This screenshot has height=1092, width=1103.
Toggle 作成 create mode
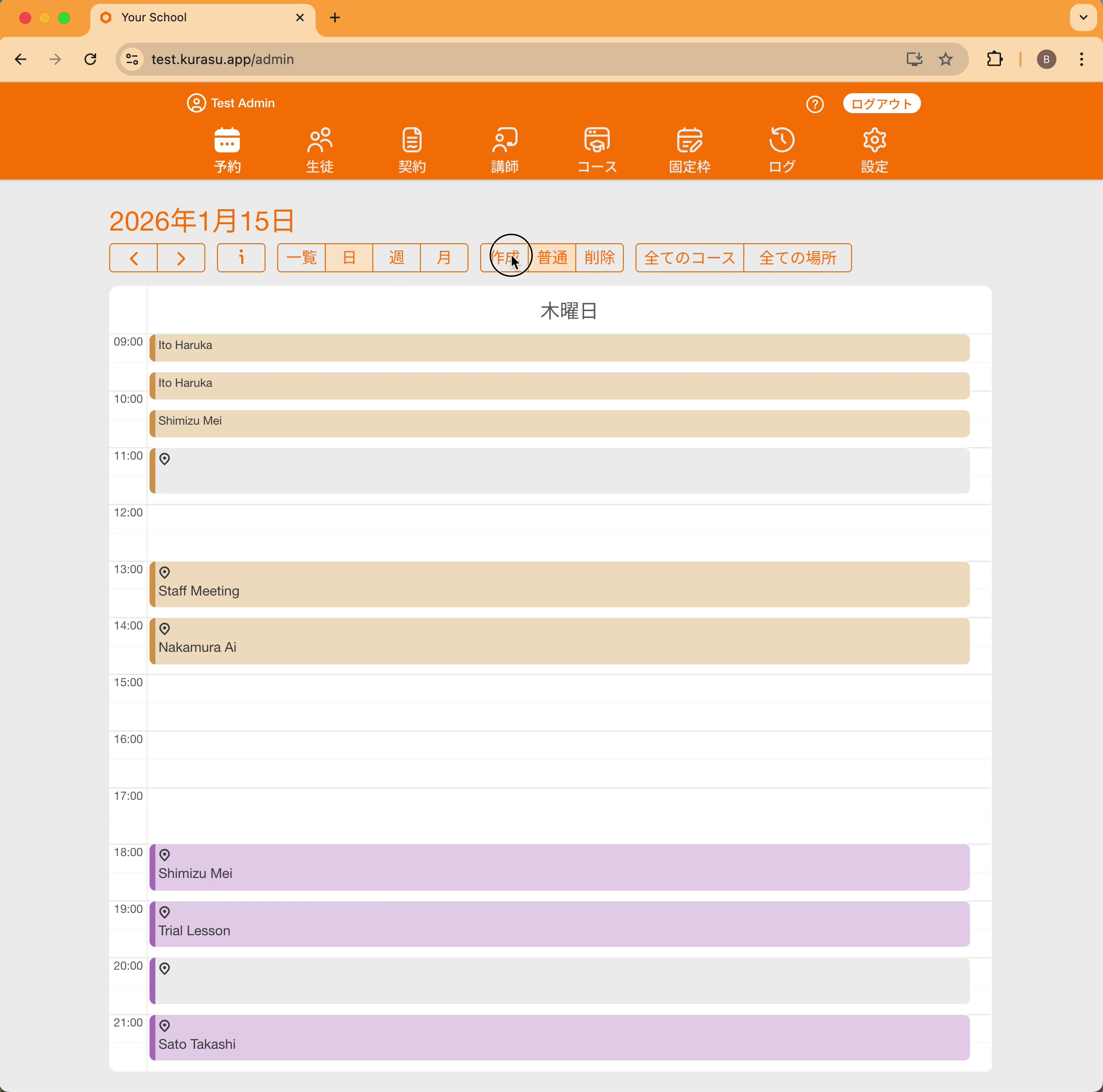505,258
